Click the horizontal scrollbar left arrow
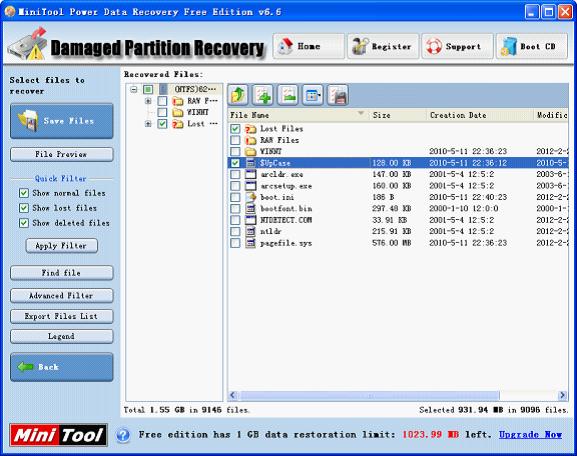The width and height of the screenshot is (577, 456). coord(233,395)
